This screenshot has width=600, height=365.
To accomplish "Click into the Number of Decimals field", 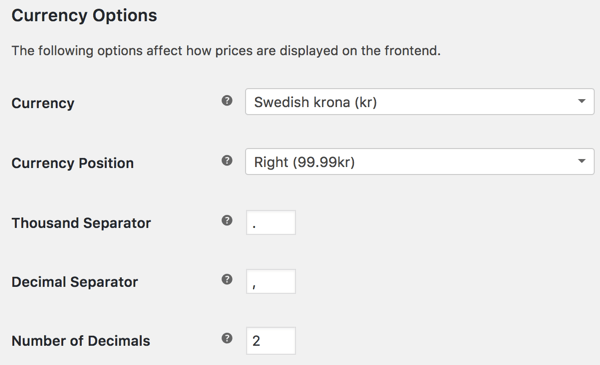I will (271, 341).
